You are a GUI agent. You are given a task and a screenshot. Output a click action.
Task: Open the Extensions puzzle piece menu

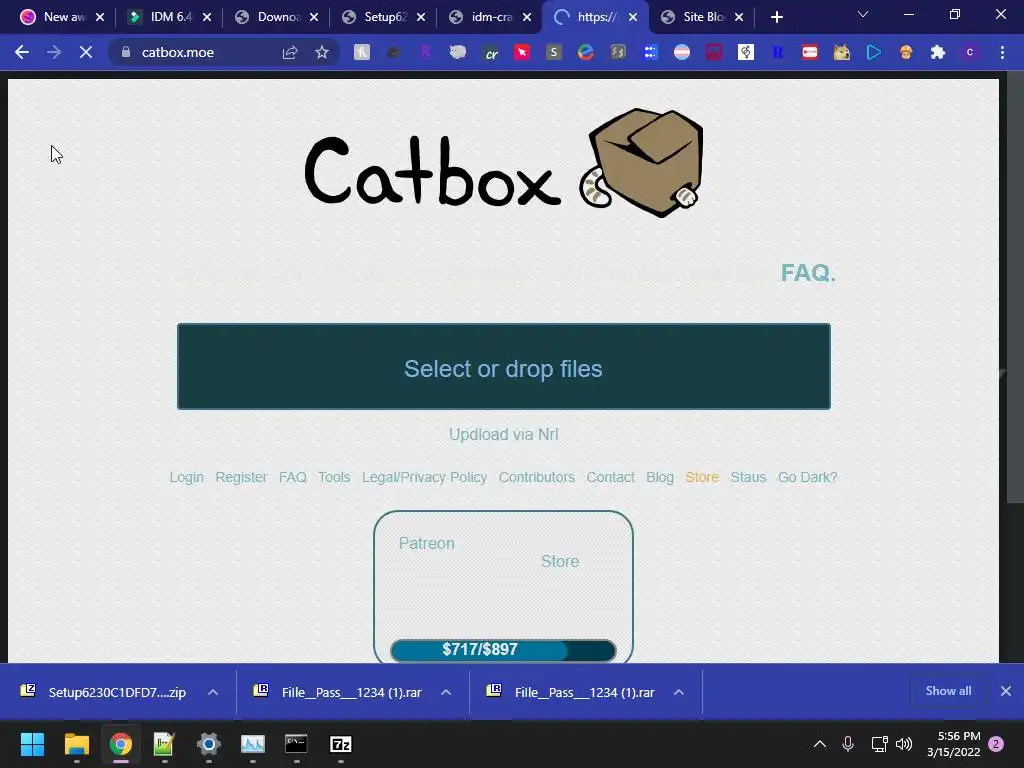[x=938, y=52]
